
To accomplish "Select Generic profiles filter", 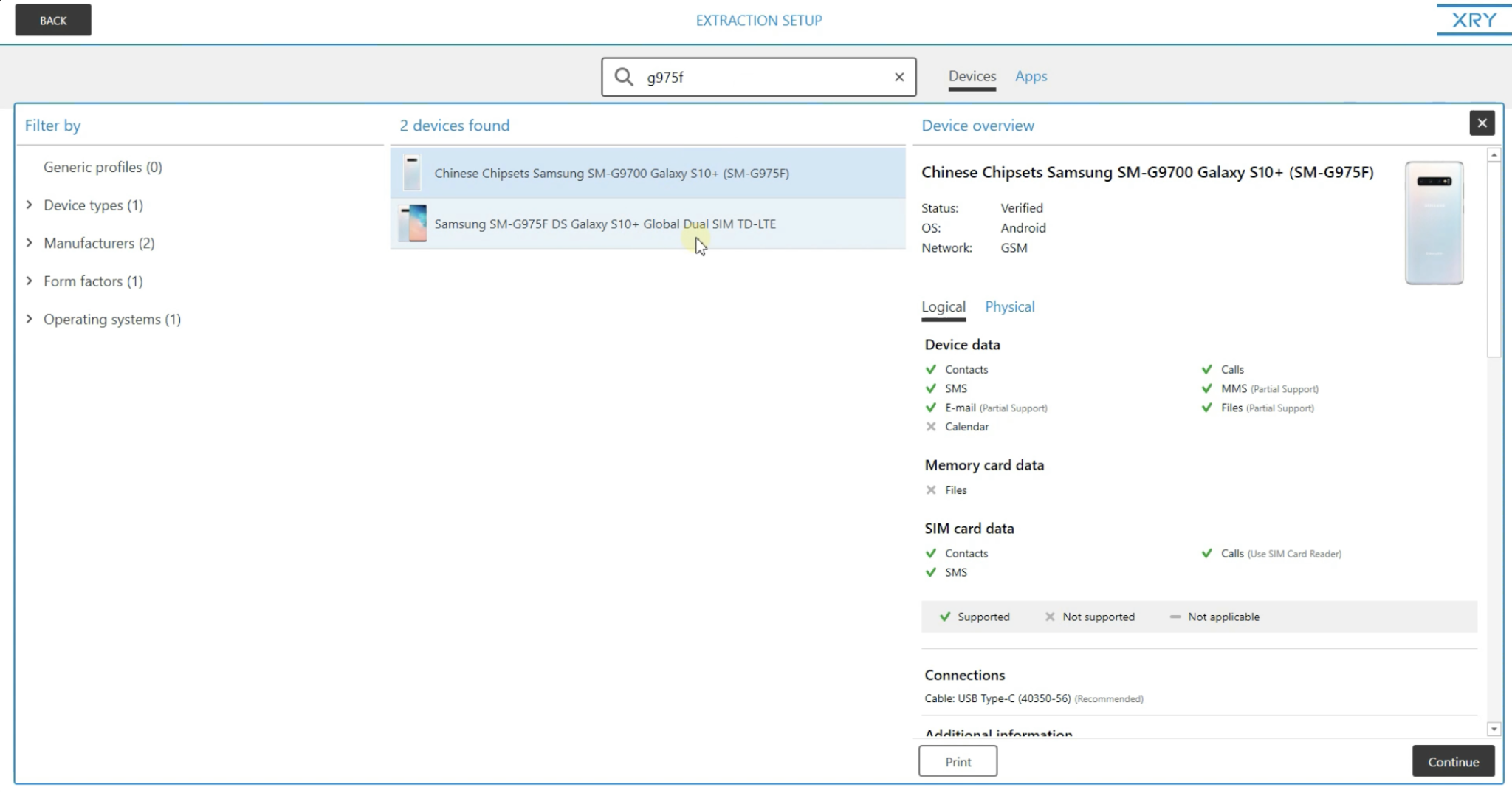I will click(103, 167).
